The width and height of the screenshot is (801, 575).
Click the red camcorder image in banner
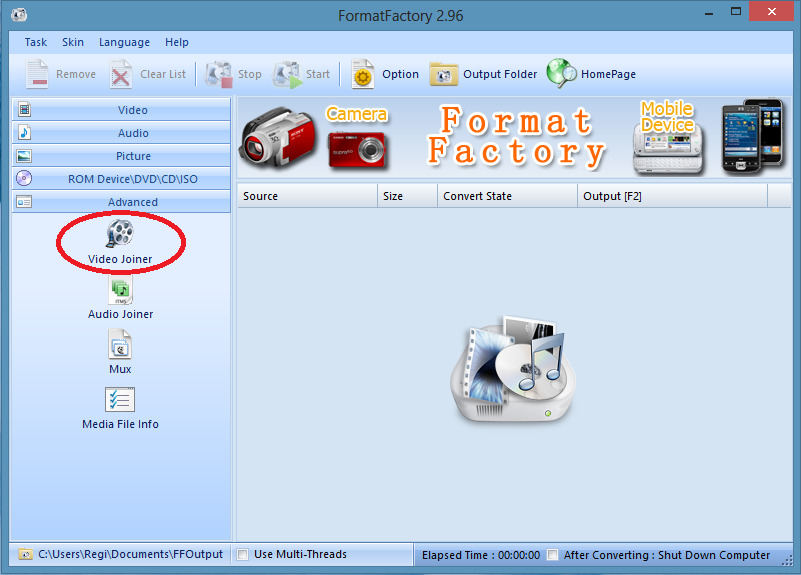pos(278,137)
